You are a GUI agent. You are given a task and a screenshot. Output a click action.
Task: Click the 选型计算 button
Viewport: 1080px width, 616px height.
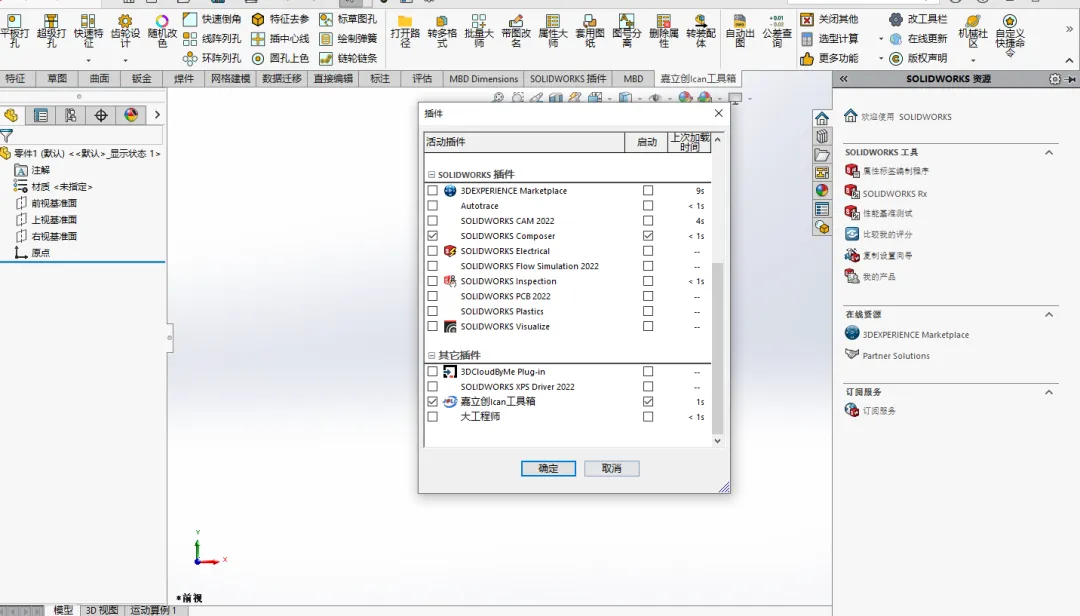click(829, 39)
